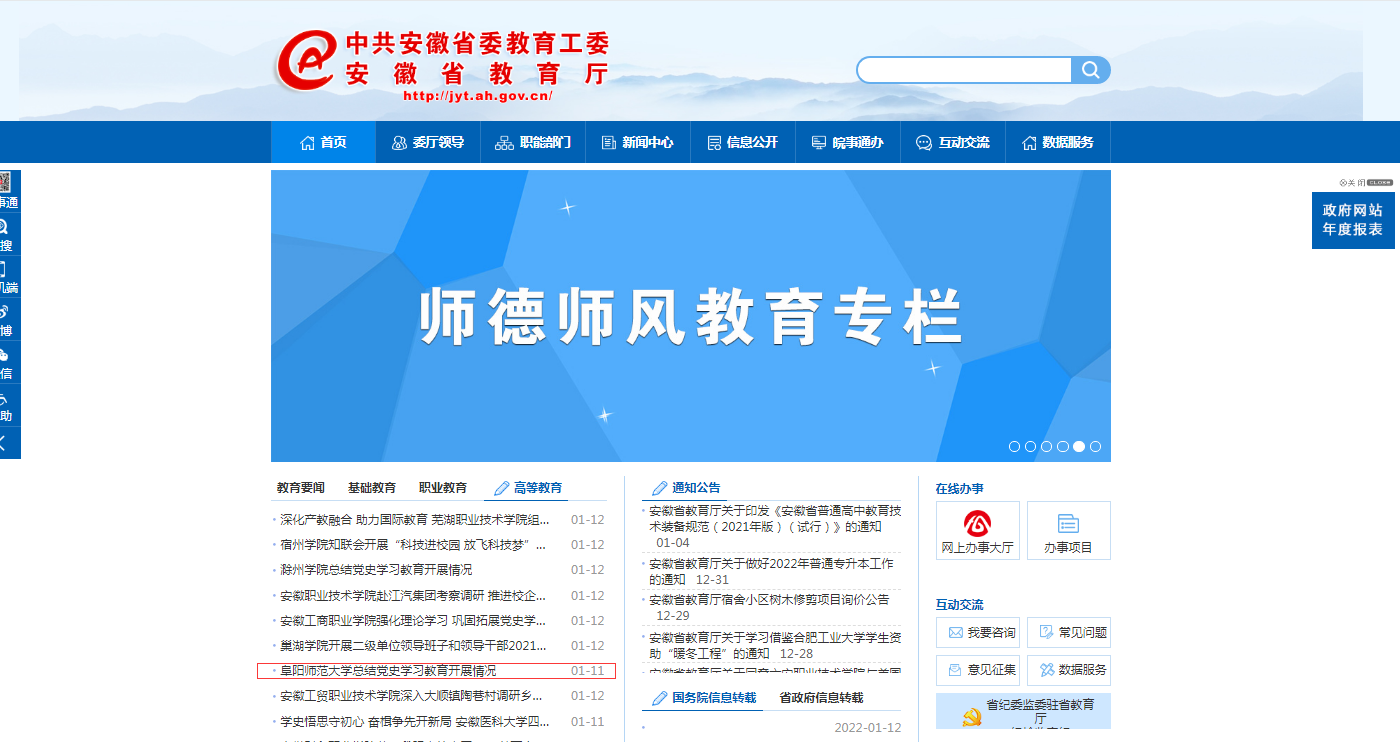Select the last carousel indicator dot
Viewport: 1400px width, 742px height.
coord(1096,447)
